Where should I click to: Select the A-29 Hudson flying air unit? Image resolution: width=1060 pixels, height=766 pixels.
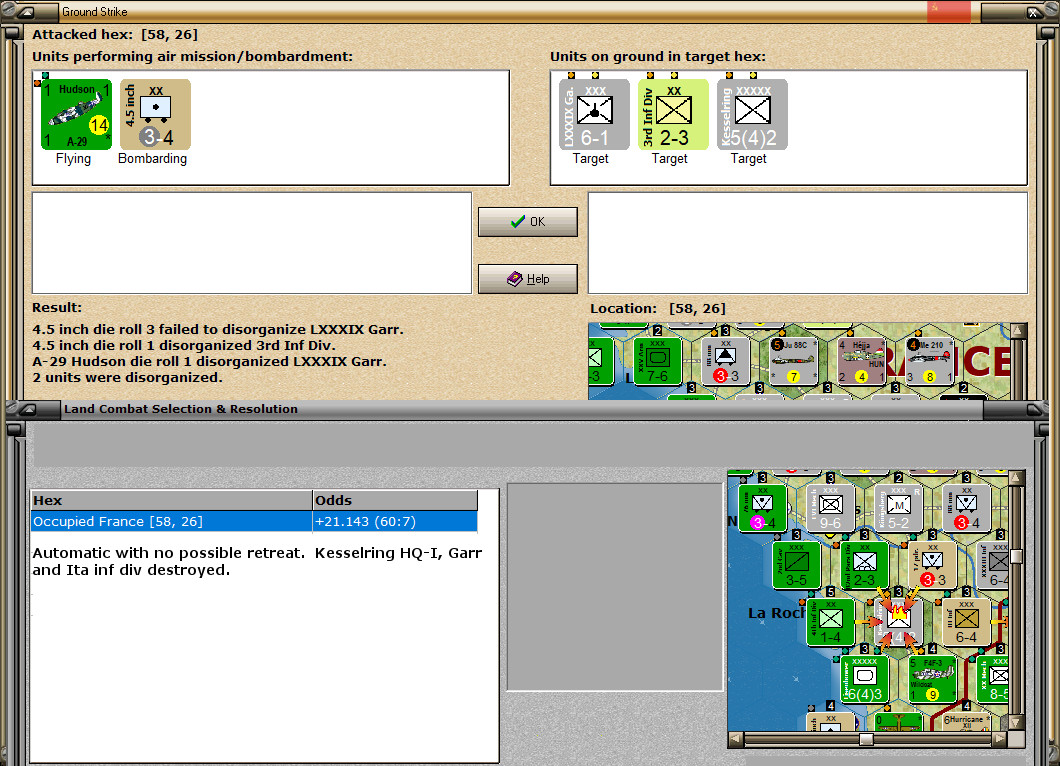point(76,114)
